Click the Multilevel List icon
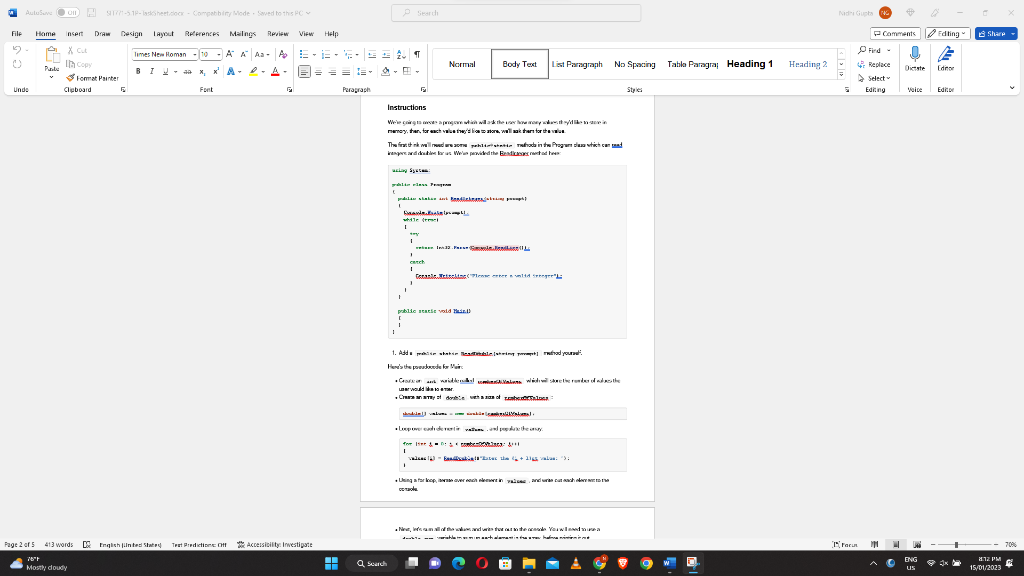 click(x=348, y=54)
